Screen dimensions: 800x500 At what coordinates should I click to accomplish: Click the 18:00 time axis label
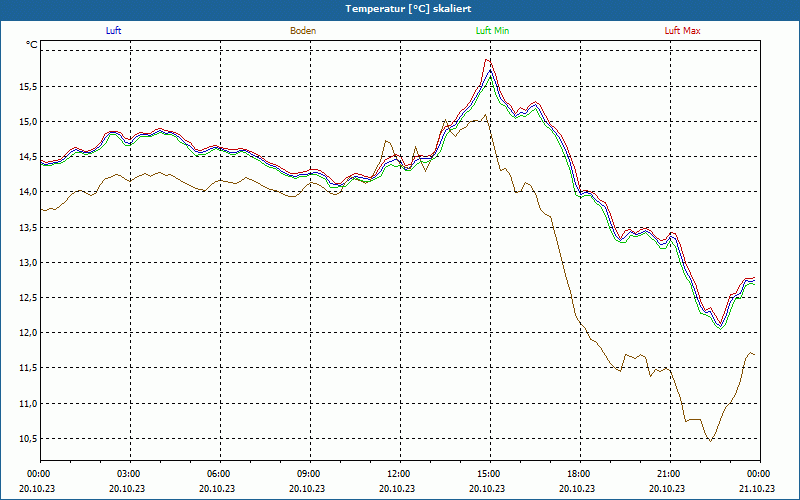click(x=581, y=474)
